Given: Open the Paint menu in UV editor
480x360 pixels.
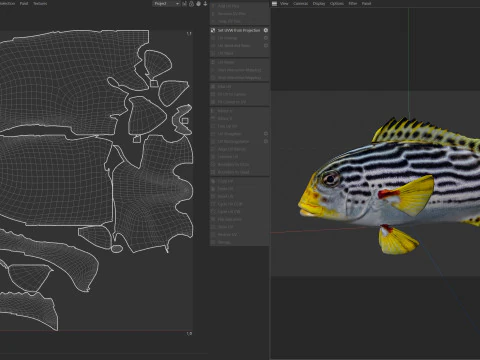Looking at the screenshot, I should point(24,4).
